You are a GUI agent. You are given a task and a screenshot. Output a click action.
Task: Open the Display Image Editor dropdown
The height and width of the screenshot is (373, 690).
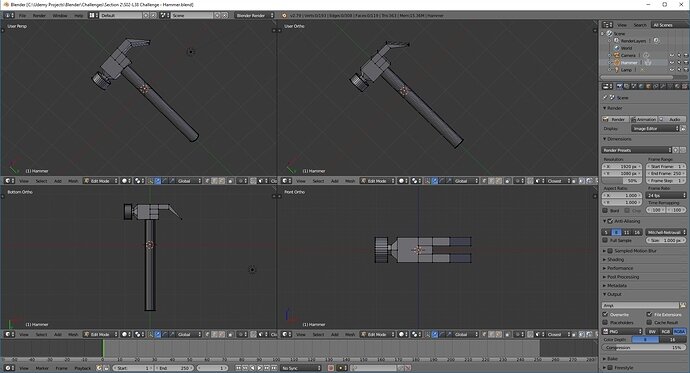tap(656, 128)
